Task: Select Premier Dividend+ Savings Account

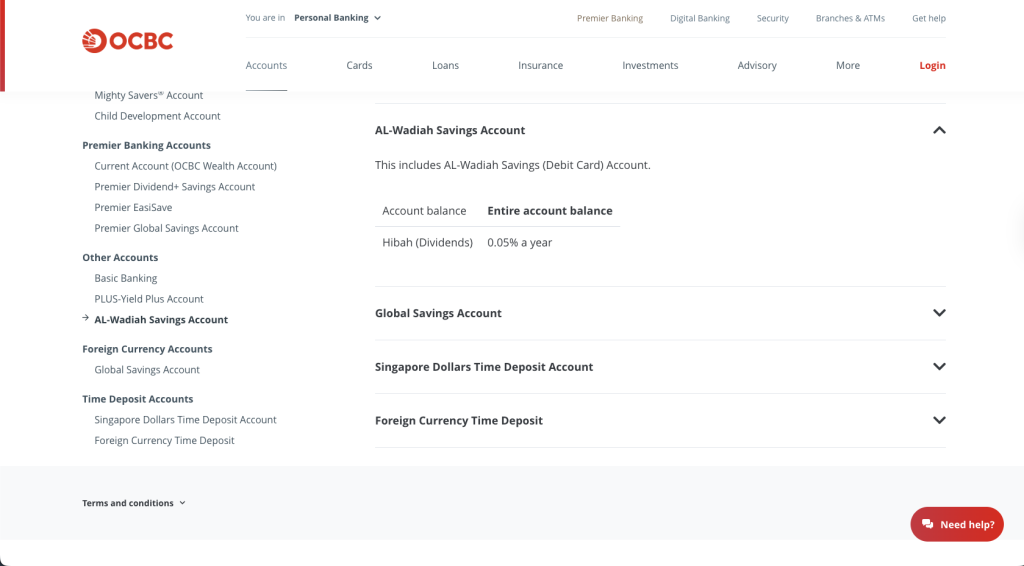Action: coord(174,187)
